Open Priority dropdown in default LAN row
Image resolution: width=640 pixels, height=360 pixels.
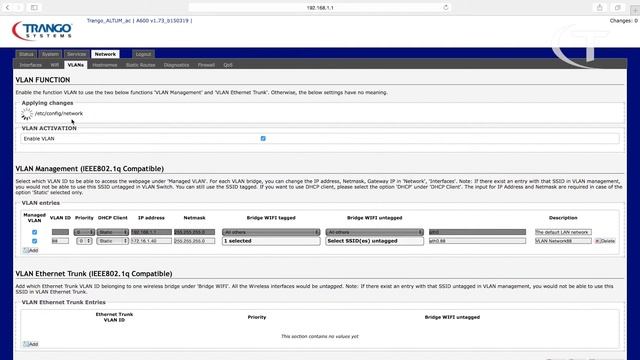click(84, 232)
